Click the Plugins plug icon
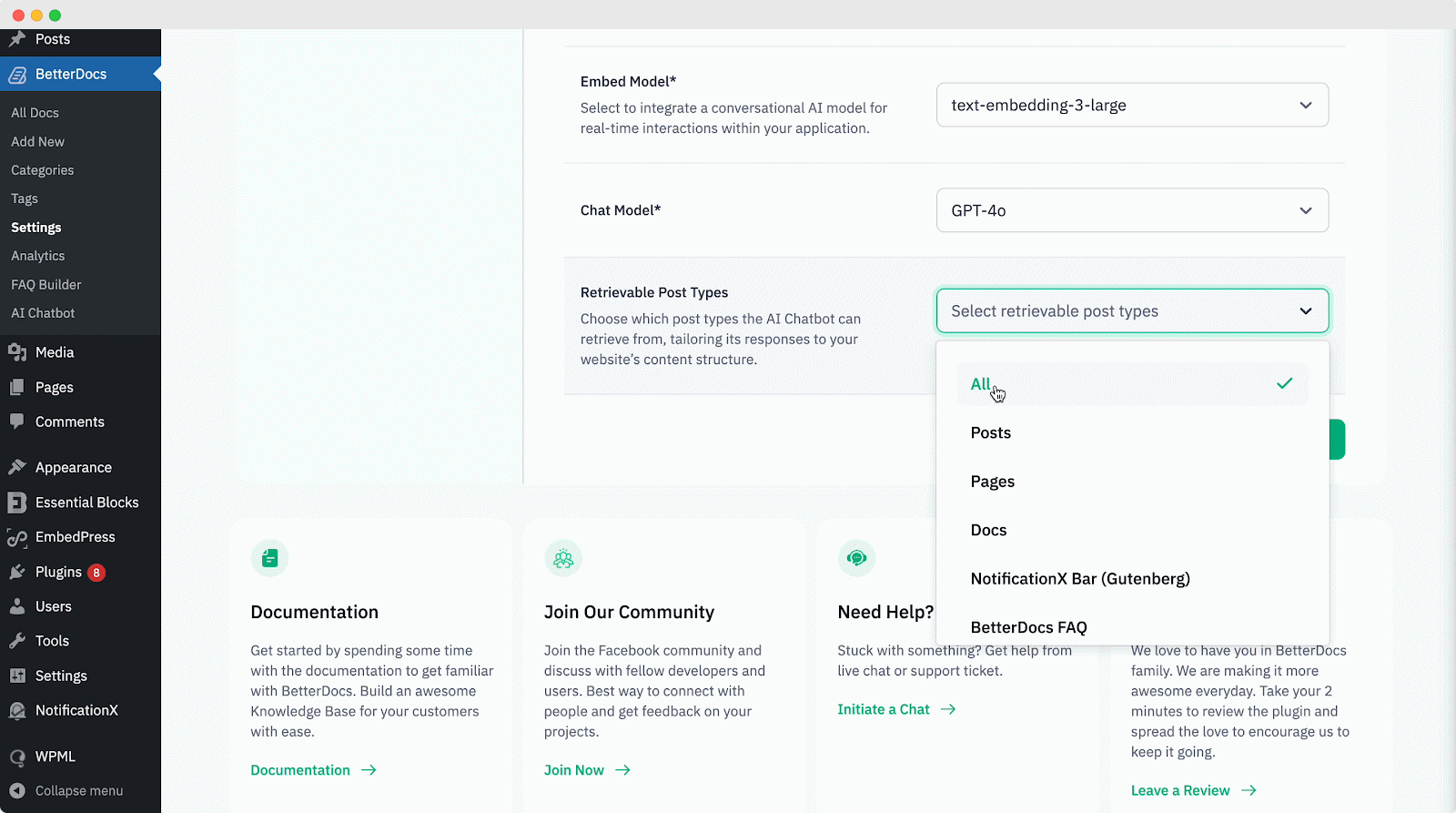This screenshot has width=1456, height=813. pos(17,572)
